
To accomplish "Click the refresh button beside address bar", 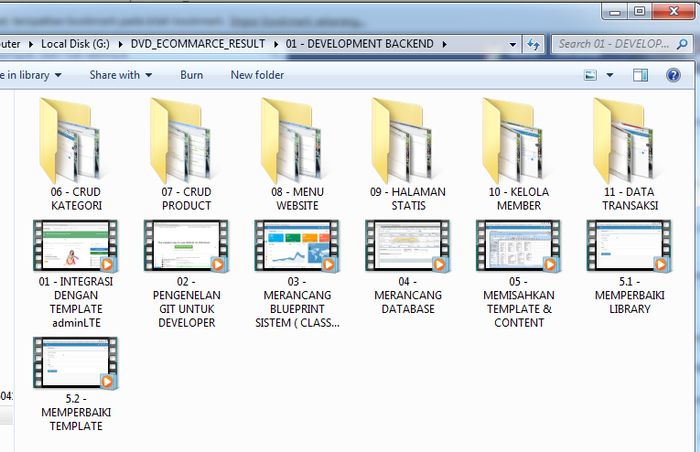I will (534, 44).
